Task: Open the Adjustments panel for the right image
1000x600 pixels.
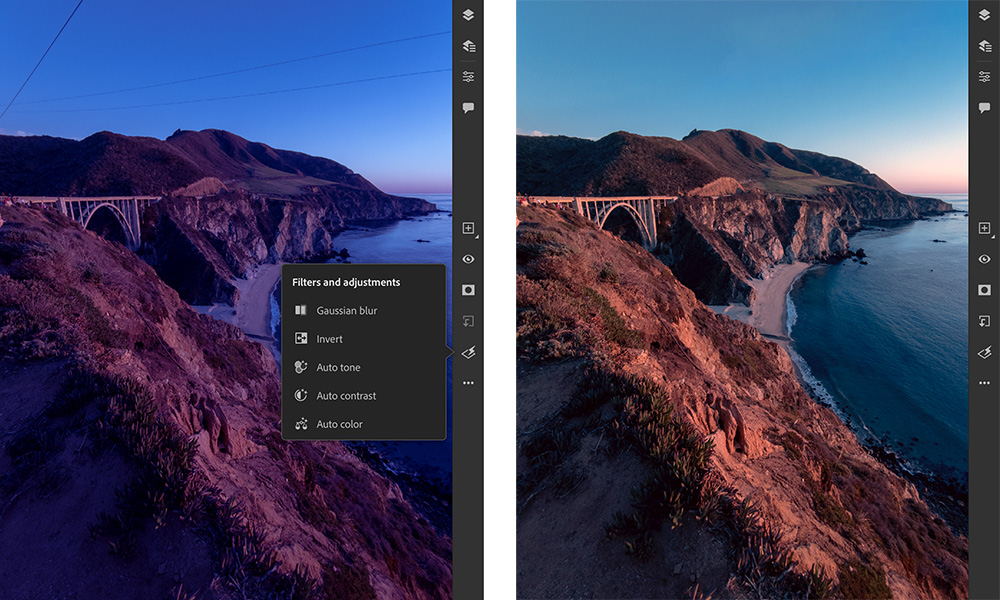Action: [x=984, y=75]
